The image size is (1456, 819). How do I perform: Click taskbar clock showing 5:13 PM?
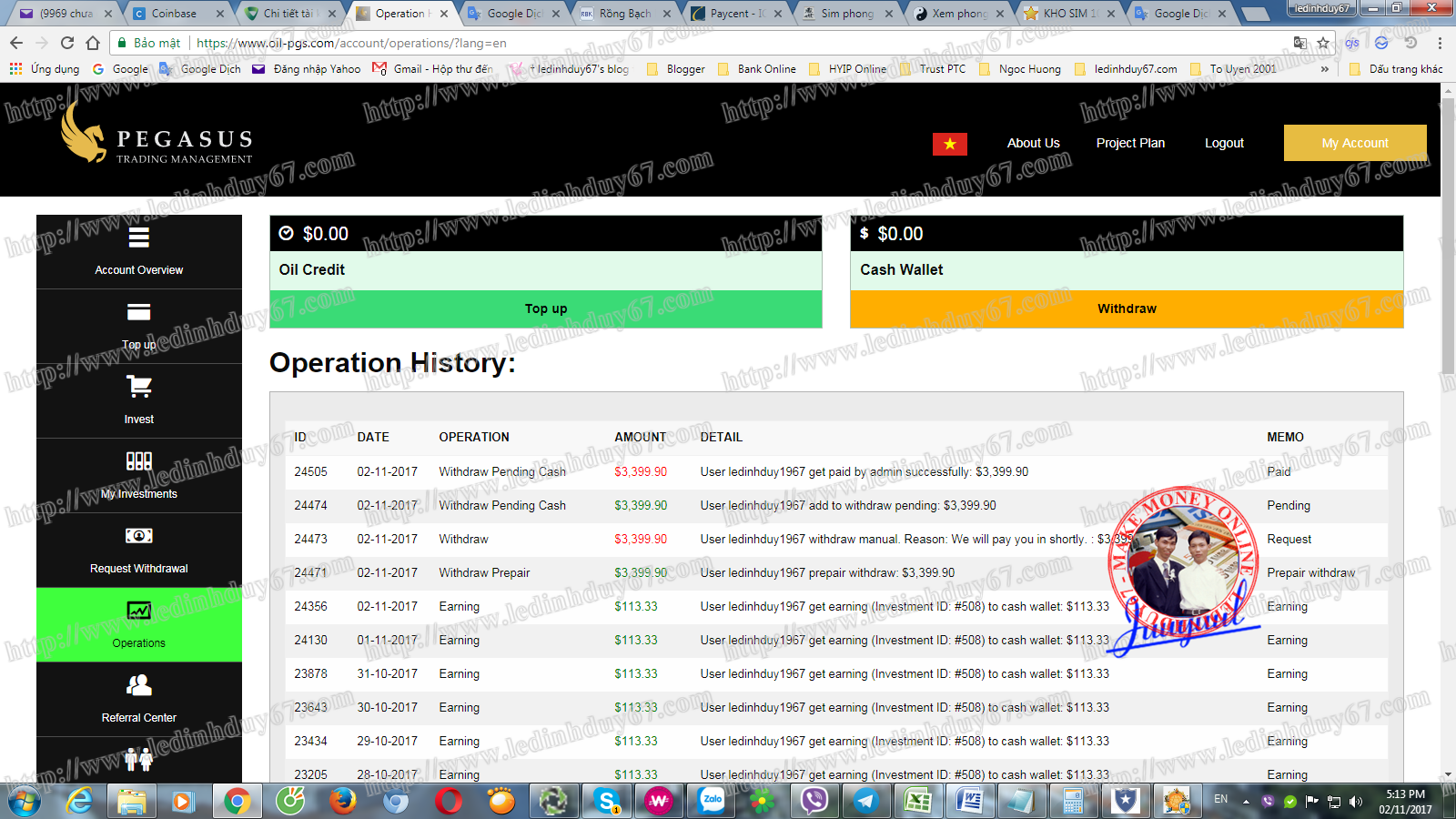tap(1405, 801)
